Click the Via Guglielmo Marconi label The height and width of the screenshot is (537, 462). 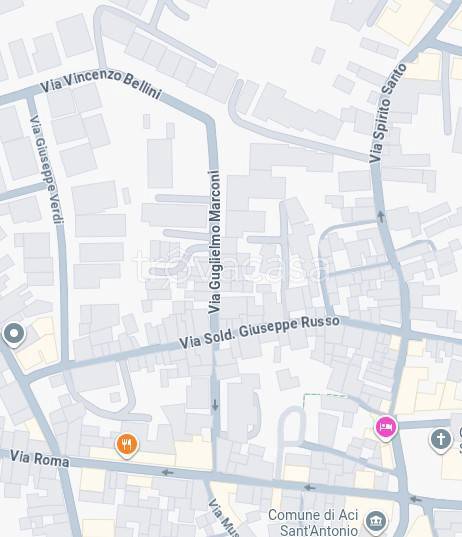pos(215,242)
